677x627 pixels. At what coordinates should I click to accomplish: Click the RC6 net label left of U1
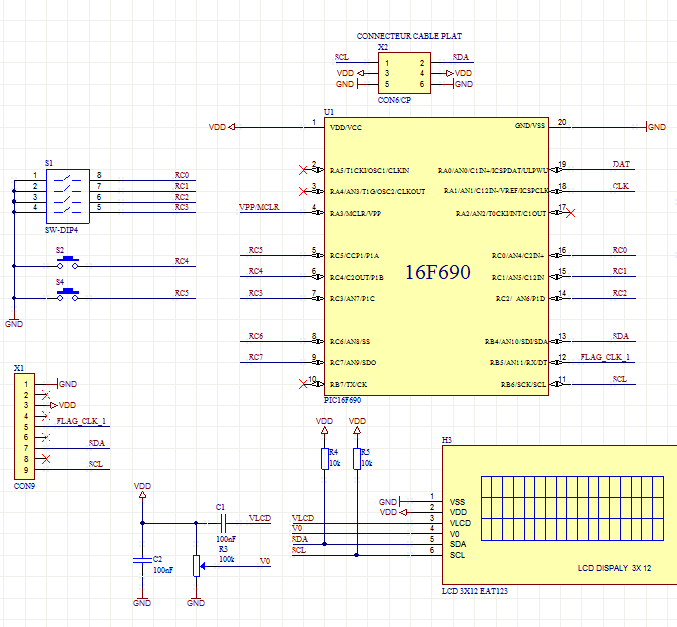click(x=256, y=336)
